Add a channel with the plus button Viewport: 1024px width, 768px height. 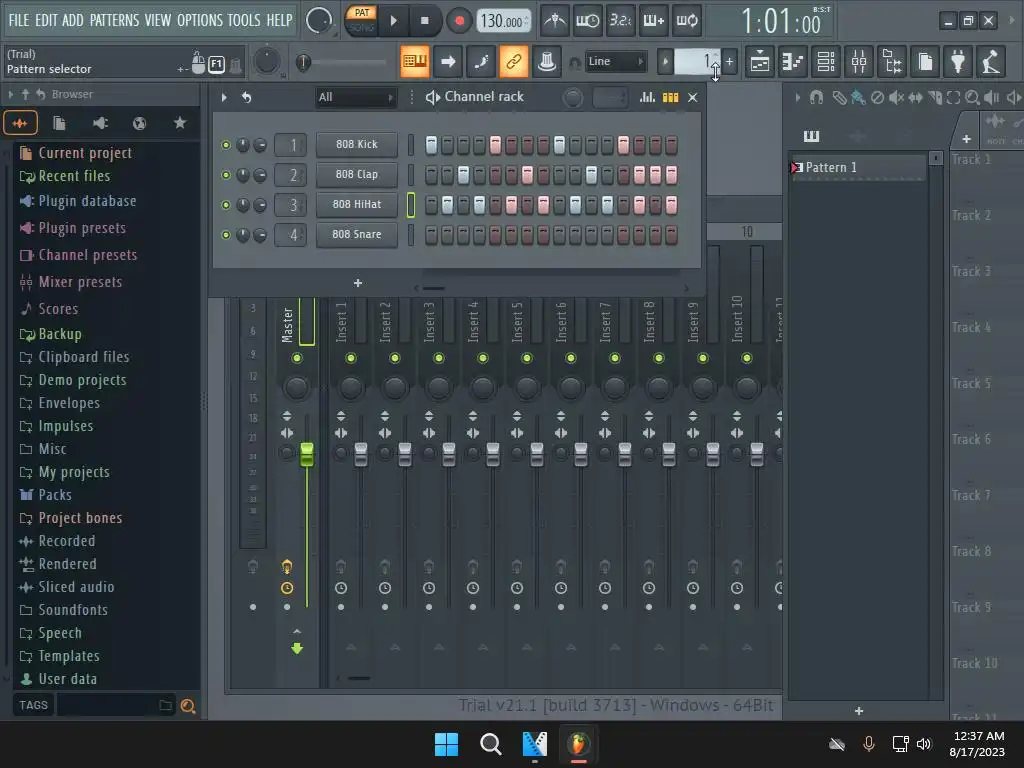(358, 283)
